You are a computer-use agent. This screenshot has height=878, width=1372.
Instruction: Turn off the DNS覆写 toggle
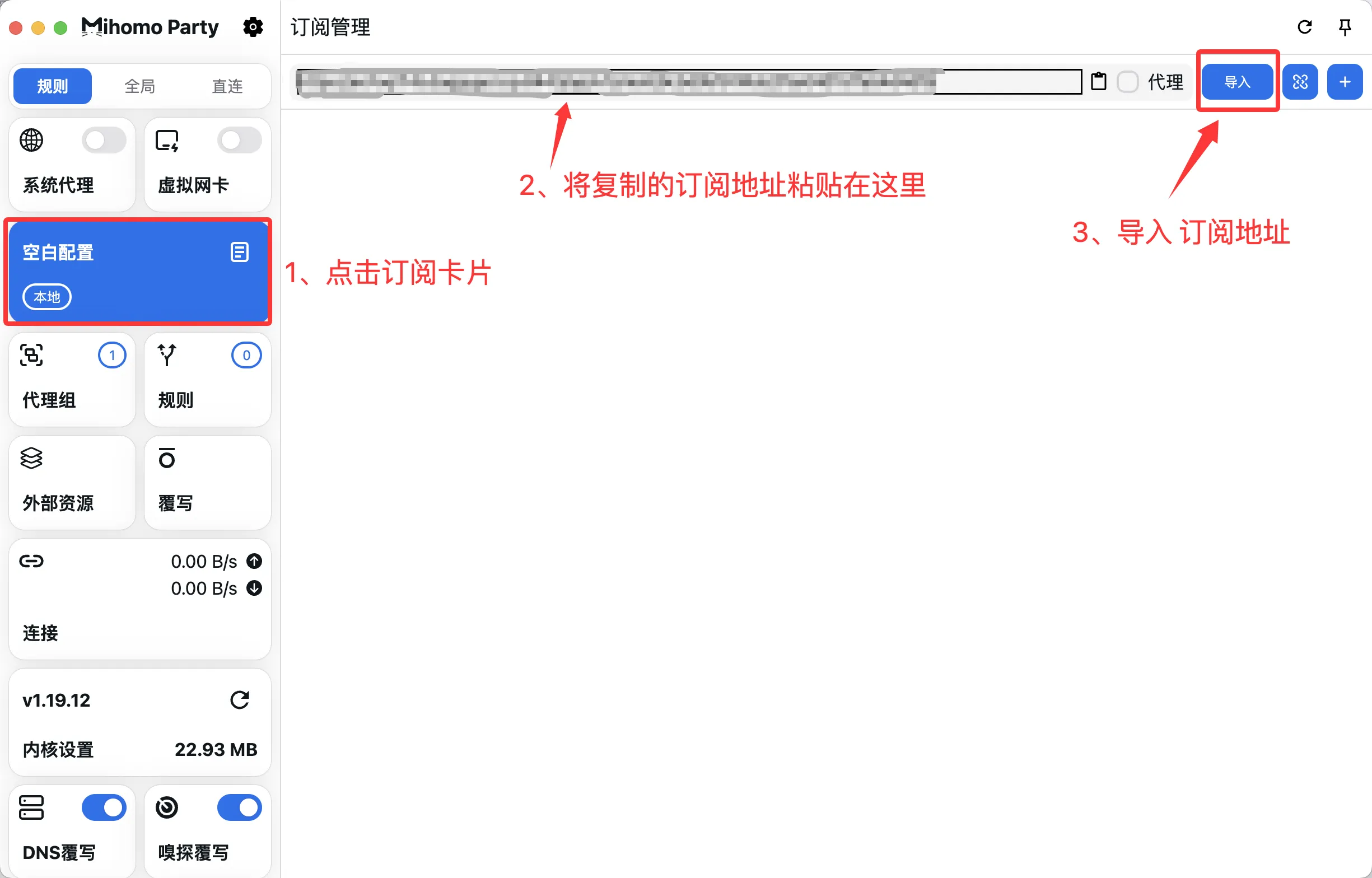104,807
